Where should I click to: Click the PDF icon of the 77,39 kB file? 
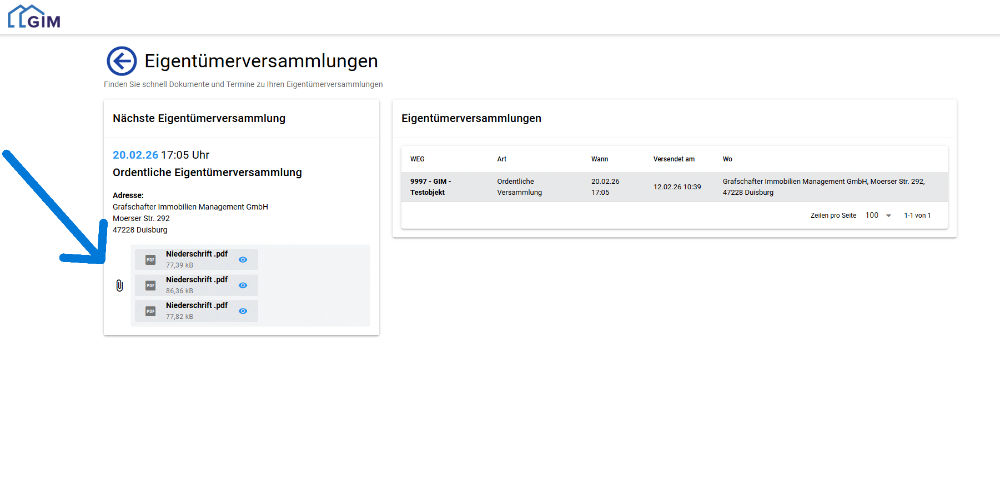pyautogui.click(x=150, y=259)
